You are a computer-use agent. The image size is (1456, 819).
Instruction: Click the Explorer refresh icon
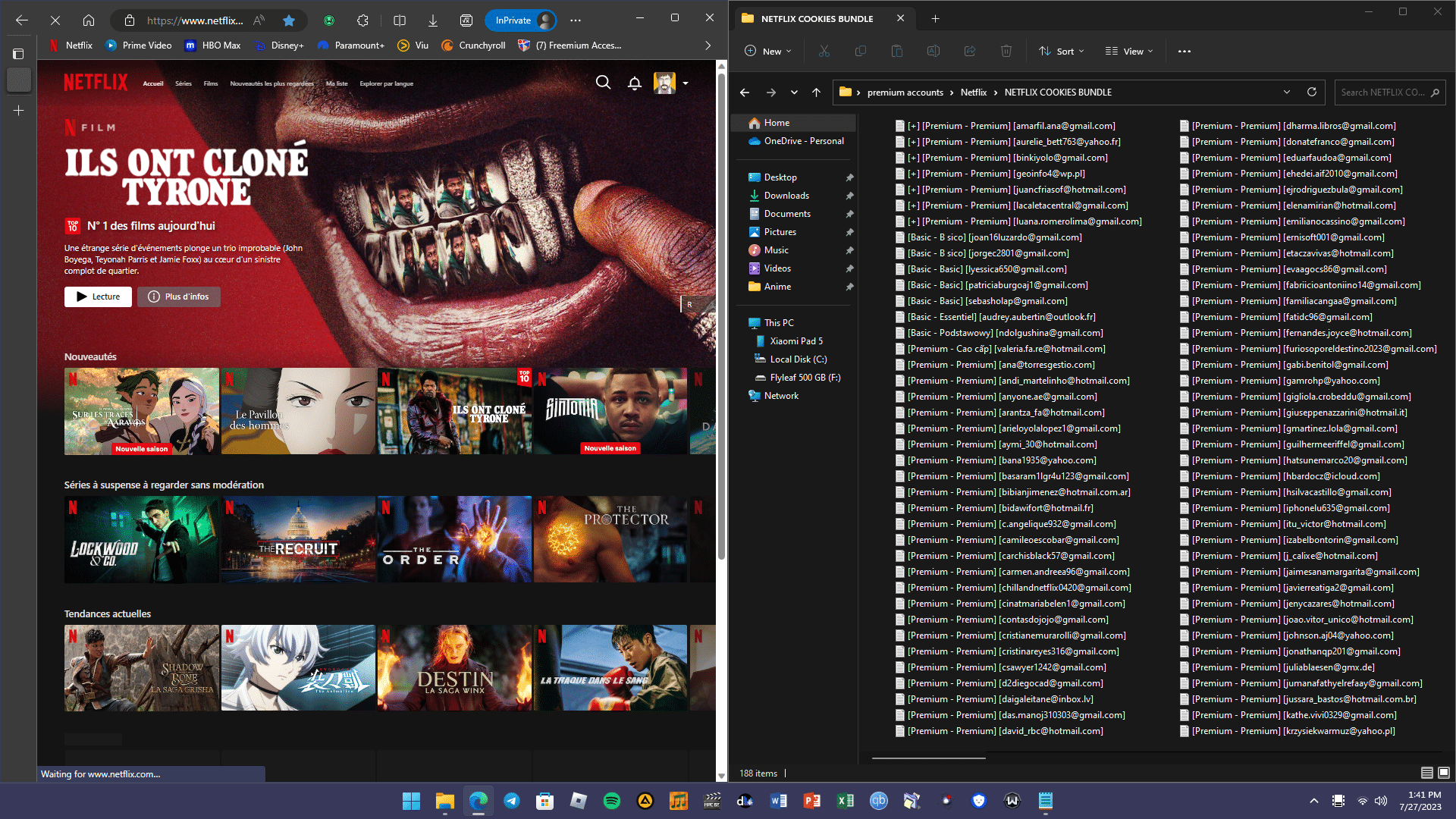tap(1312, 92)
